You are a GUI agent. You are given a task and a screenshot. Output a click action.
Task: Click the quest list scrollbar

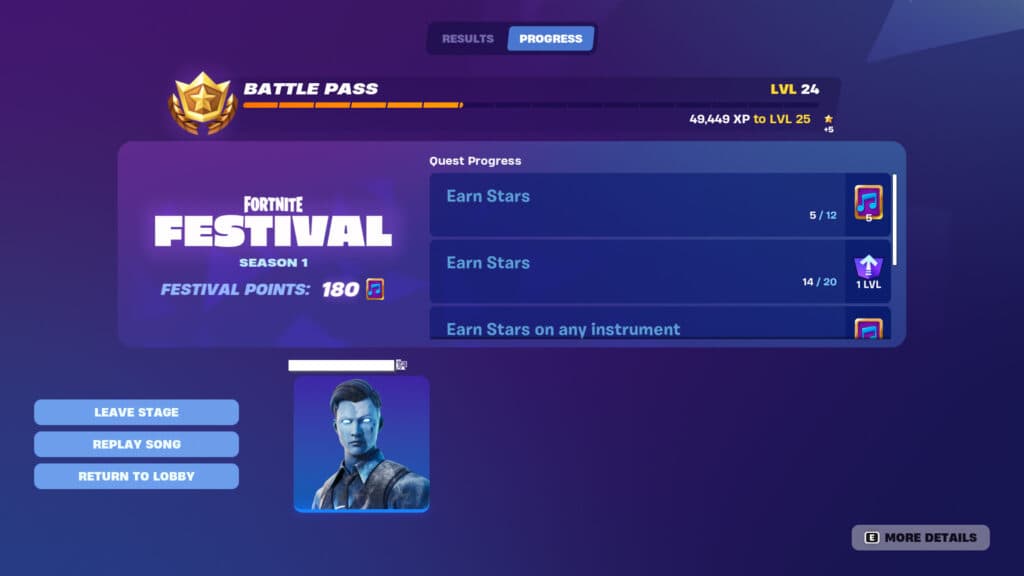pos(894,219)
